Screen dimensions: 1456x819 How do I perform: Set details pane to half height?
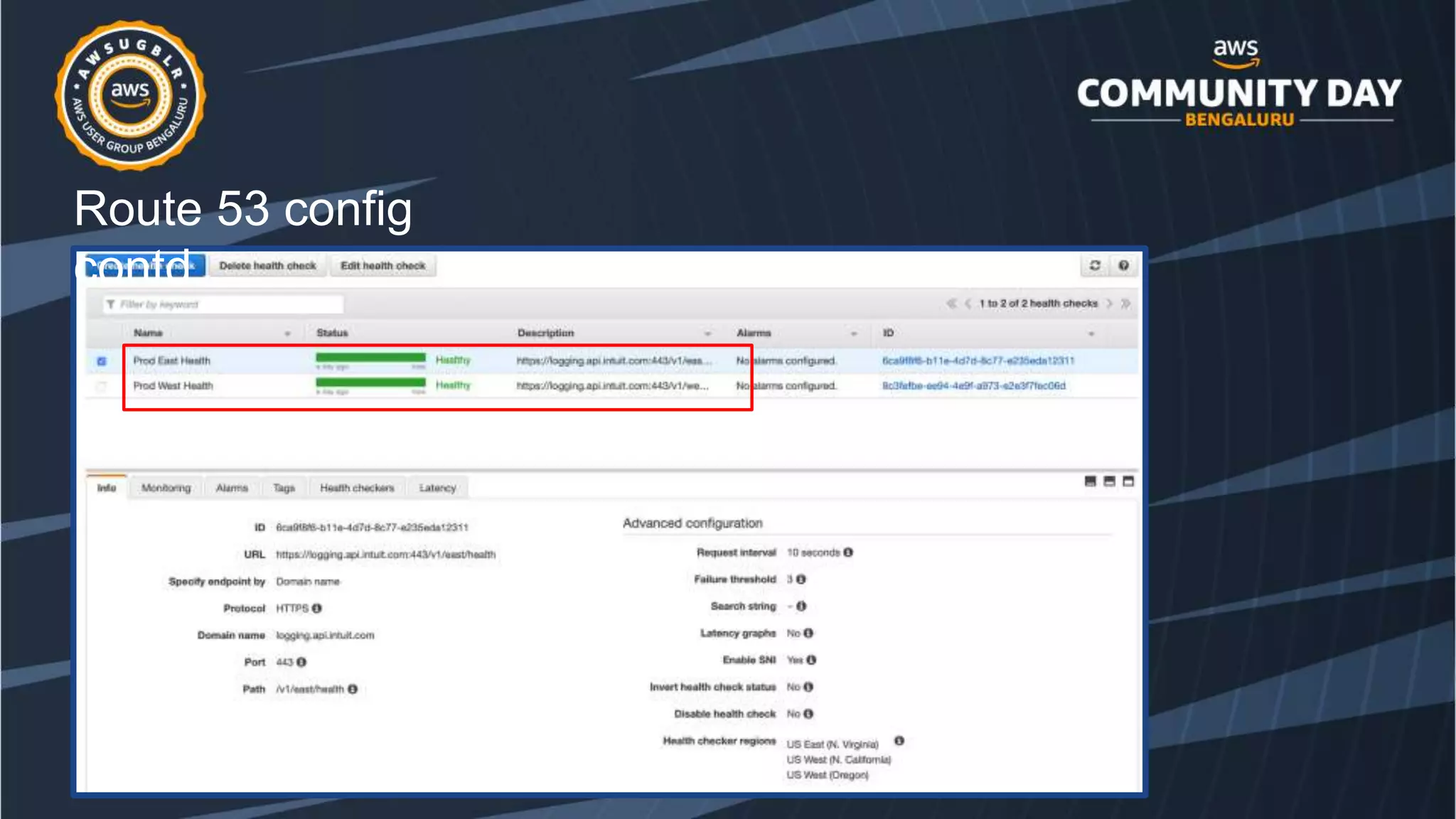point(1109,481)
